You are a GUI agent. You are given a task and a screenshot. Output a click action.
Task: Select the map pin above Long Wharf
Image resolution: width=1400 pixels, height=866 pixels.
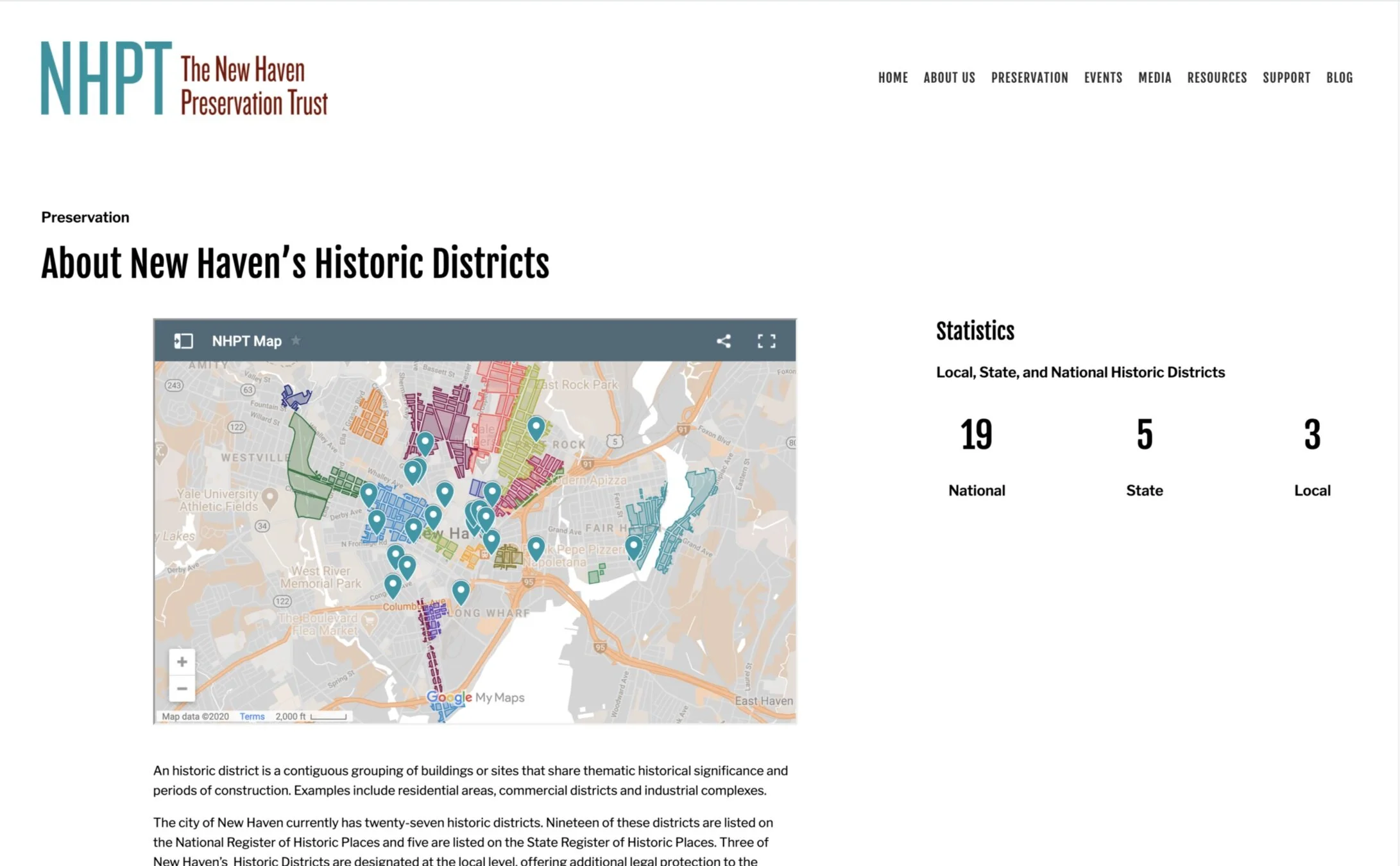coord(461,593)
